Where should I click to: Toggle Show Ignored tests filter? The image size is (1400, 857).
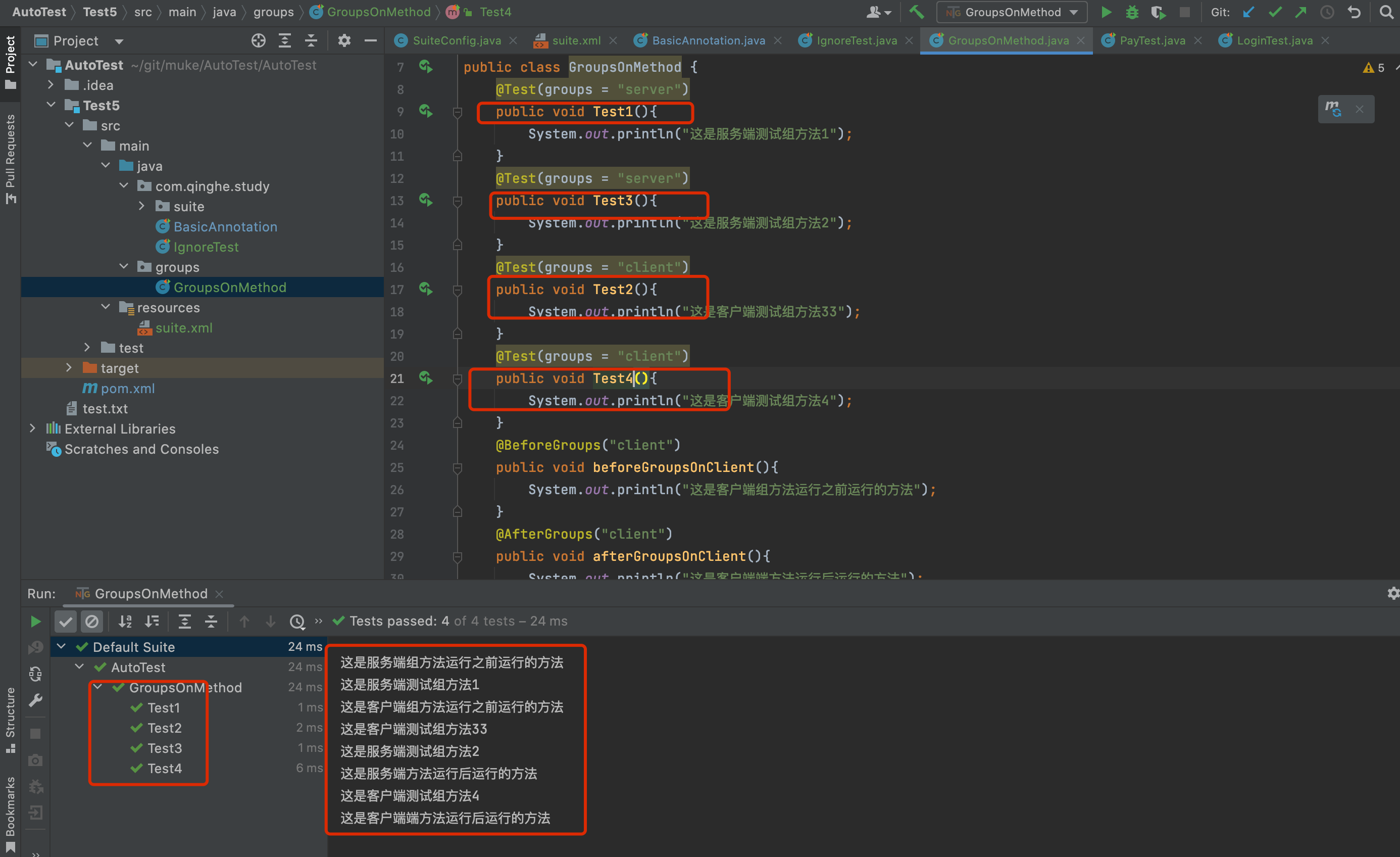coord(91,621)
